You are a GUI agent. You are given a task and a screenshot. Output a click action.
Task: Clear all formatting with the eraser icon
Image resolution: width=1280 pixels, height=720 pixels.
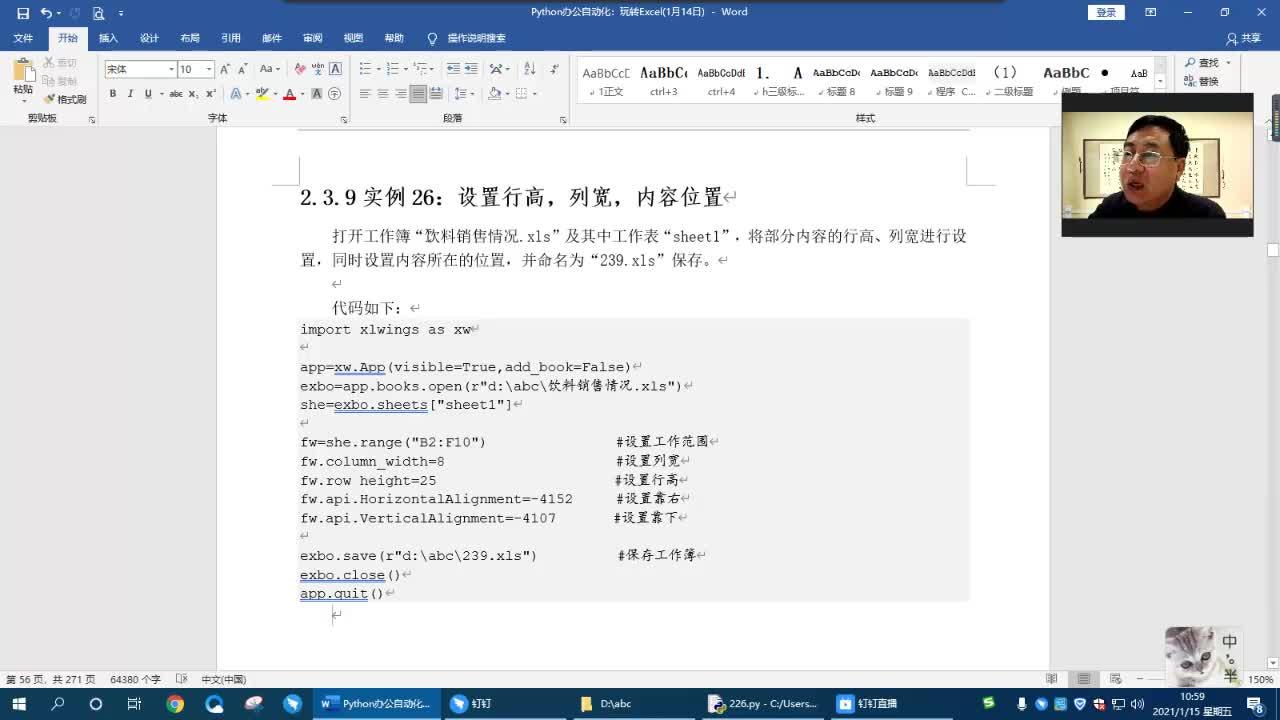coord(300,69)
